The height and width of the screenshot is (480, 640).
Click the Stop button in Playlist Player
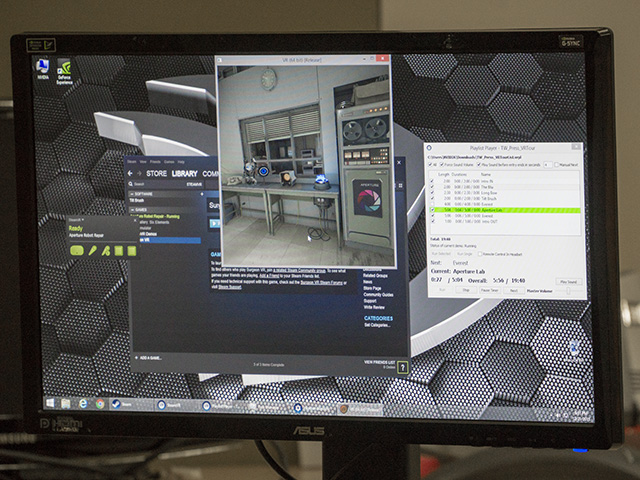click(x=466, y=290)
